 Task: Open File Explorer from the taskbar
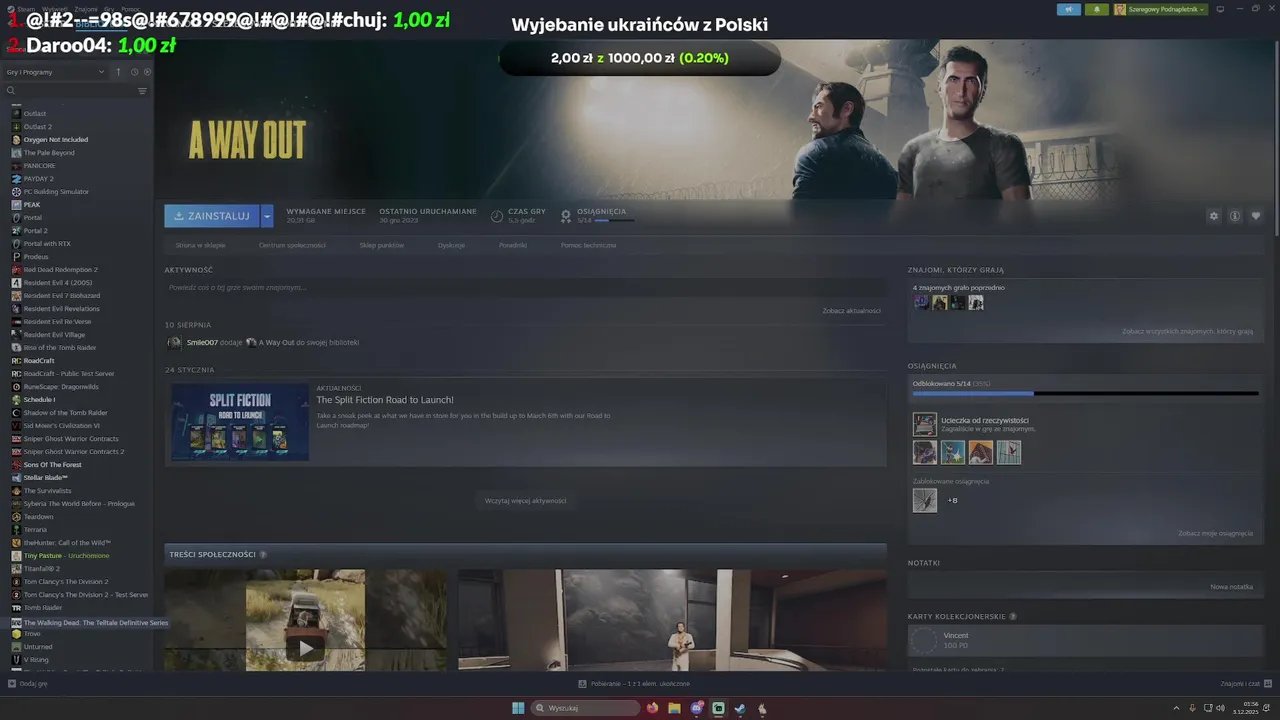(674, 708)
